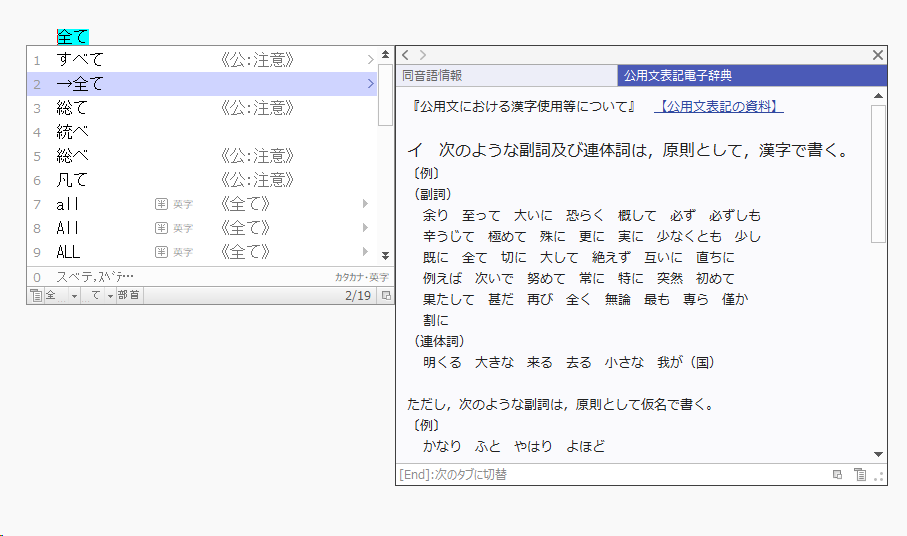907x536 pixels.
Task: Select candidate 7 lowercase all
Action: (202, 204)
